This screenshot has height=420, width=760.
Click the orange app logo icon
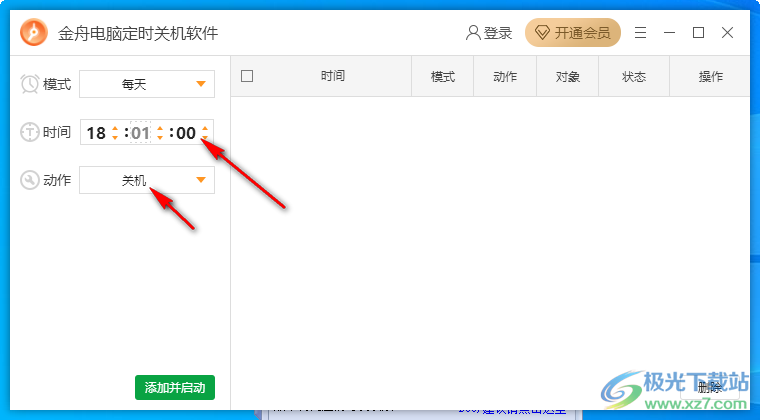click(34, 32)
